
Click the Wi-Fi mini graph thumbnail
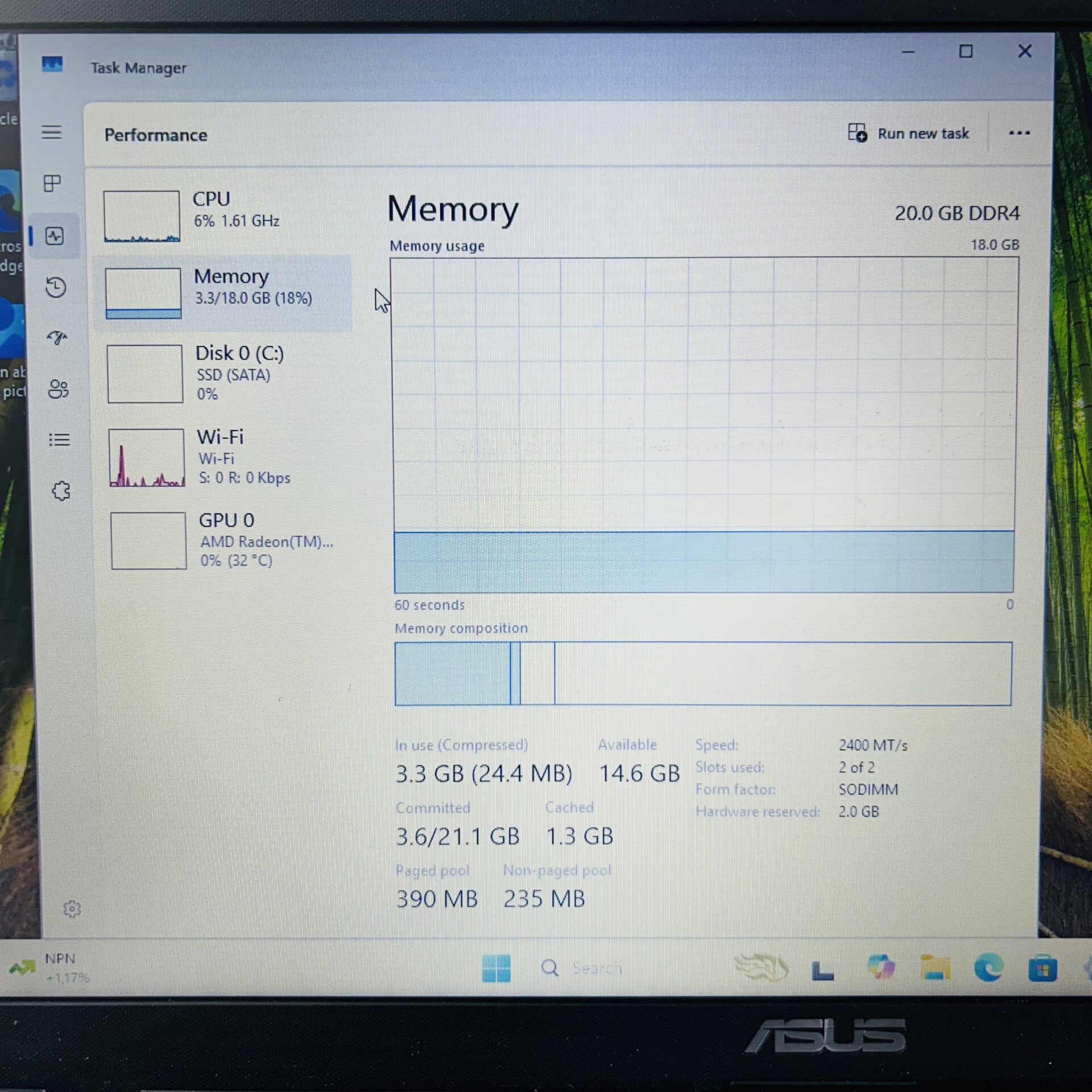[x=147, y=458]
